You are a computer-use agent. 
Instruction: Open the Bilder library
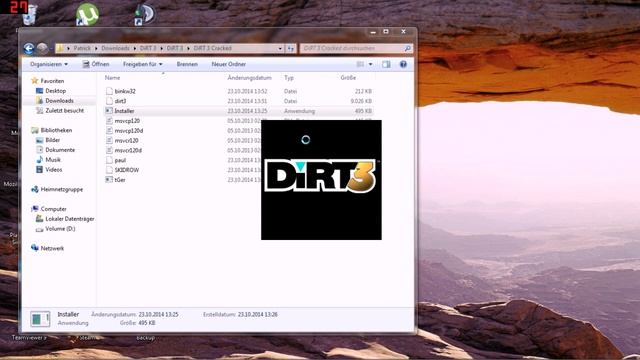53,140
